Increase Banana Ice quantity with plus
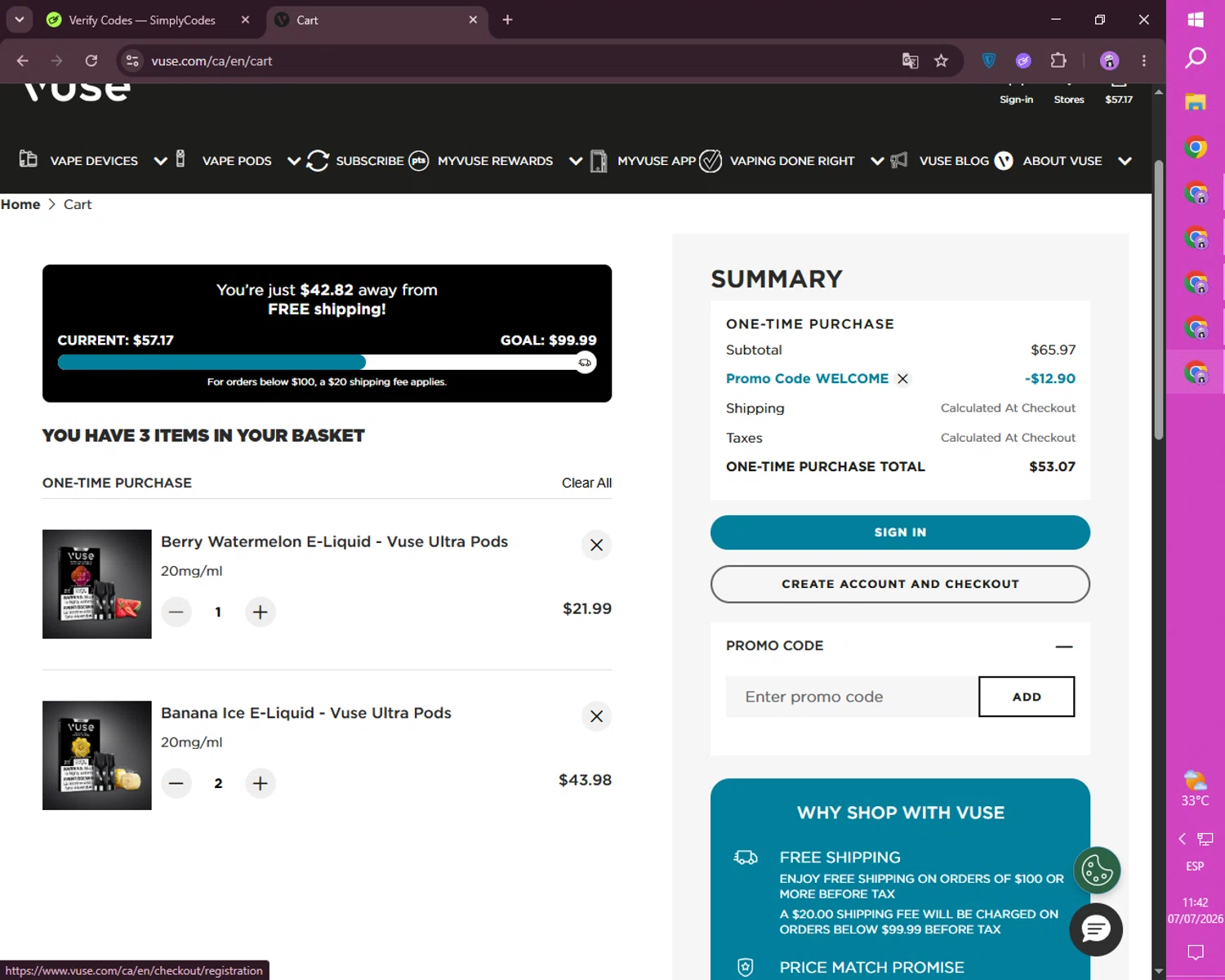The image size is (1225, 980). point(260,783)
